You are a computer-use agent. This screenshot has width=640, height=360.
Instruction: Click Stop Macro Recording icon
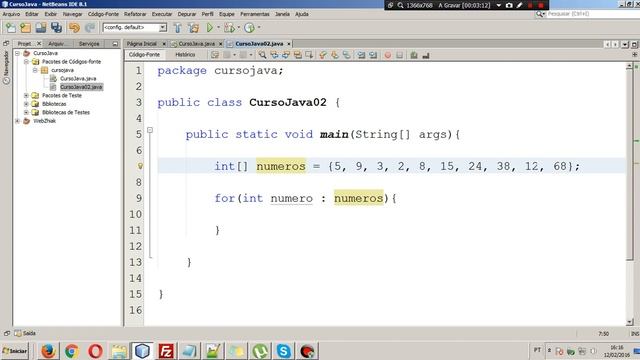400,55
